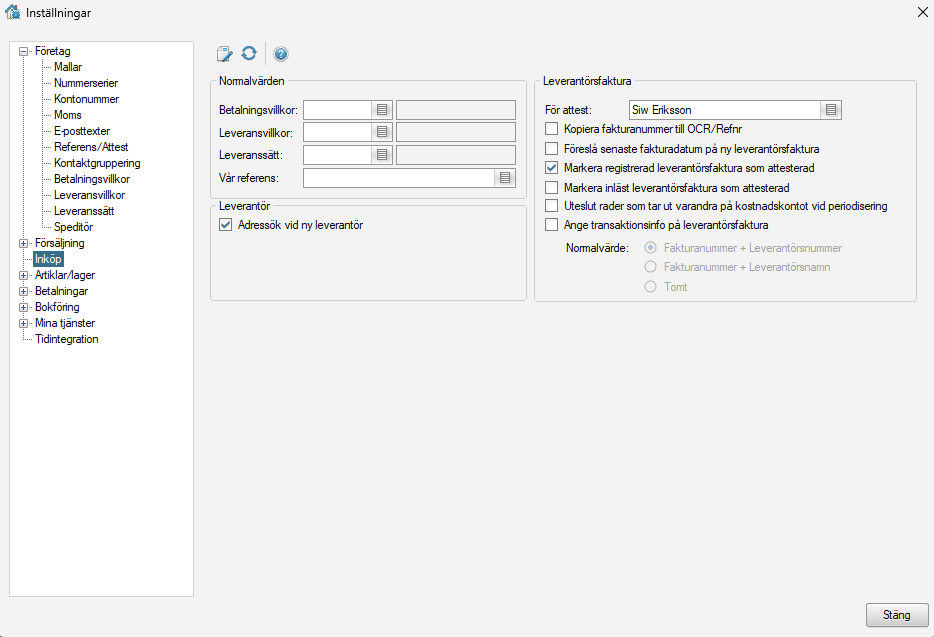Image resolution: width=934 pixels, height=637 pixels.
Task: Open Leveranssätt lookup list icon
Action: 382,155
